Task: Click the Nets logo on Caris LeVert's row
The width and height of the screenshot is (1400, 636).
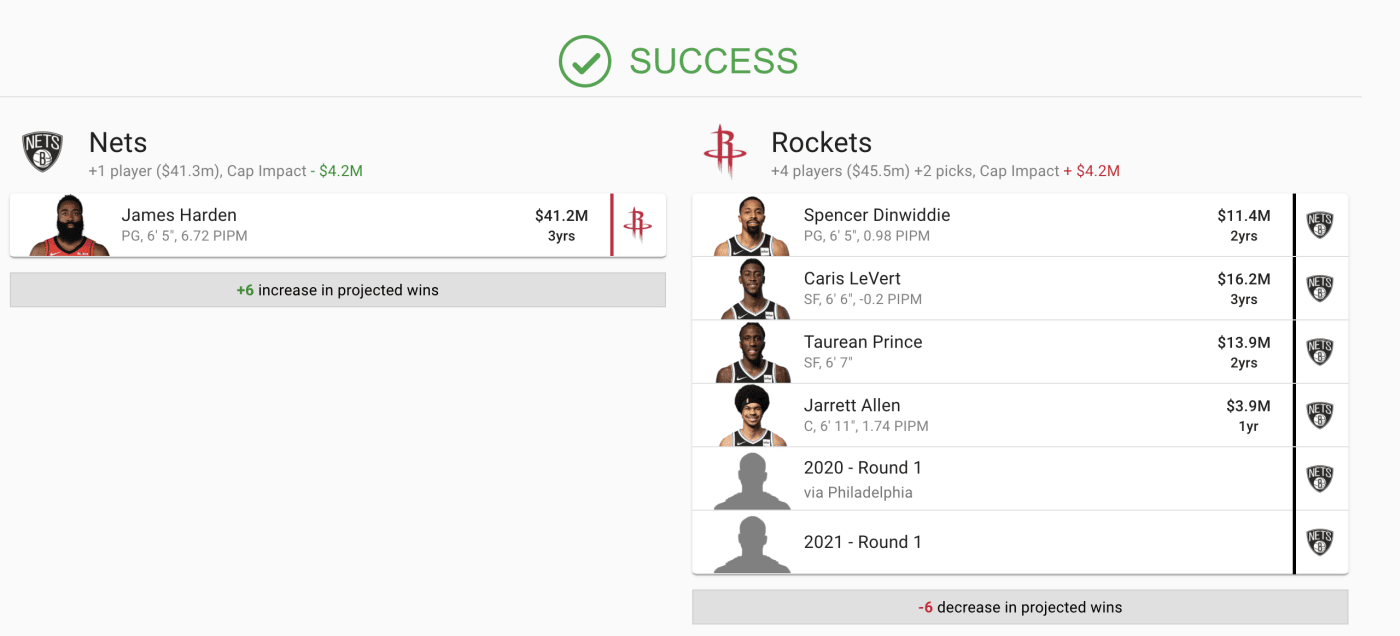Action: 1322,288
